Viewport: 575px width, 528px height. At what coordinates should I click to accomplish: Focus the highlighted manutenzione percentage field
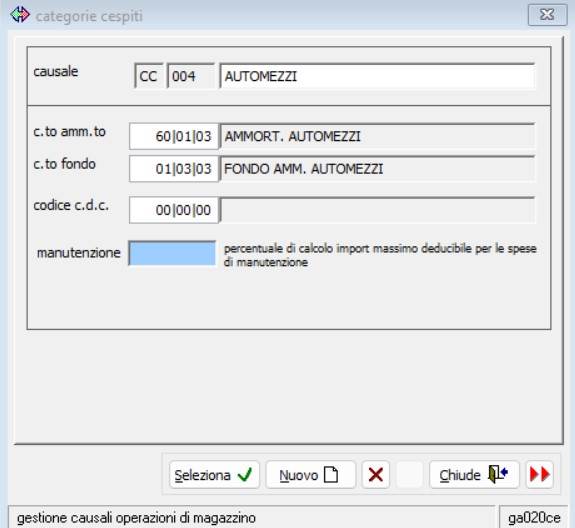[x=172, y=253]
